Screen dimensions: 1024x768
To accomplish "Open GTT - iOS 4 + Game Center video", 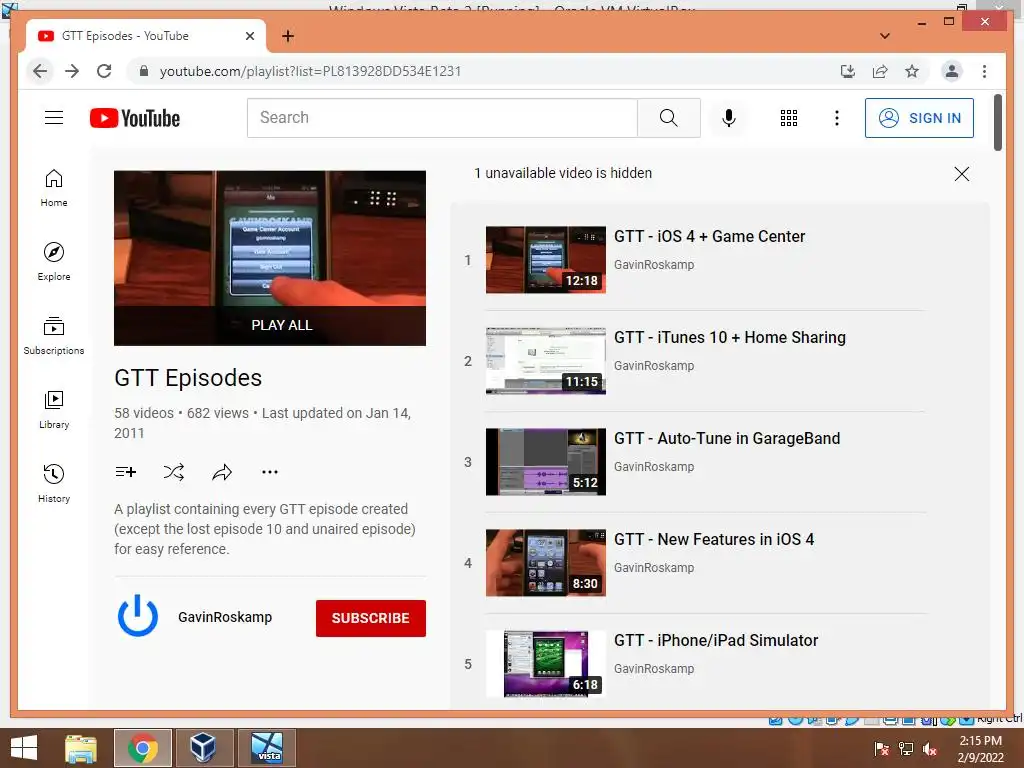I will 709,236.
